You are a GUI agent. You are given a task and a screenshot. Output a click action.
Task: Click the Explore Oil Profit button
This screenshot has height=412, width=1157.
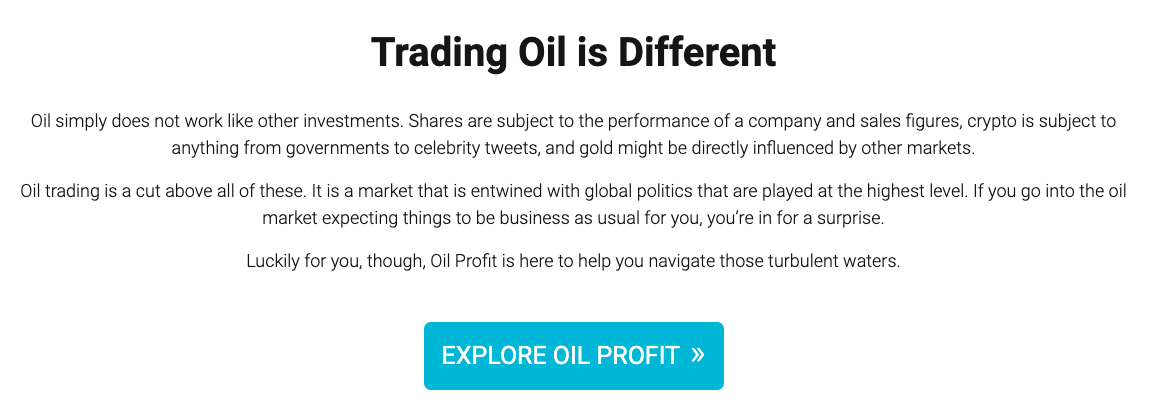[573, 356]
